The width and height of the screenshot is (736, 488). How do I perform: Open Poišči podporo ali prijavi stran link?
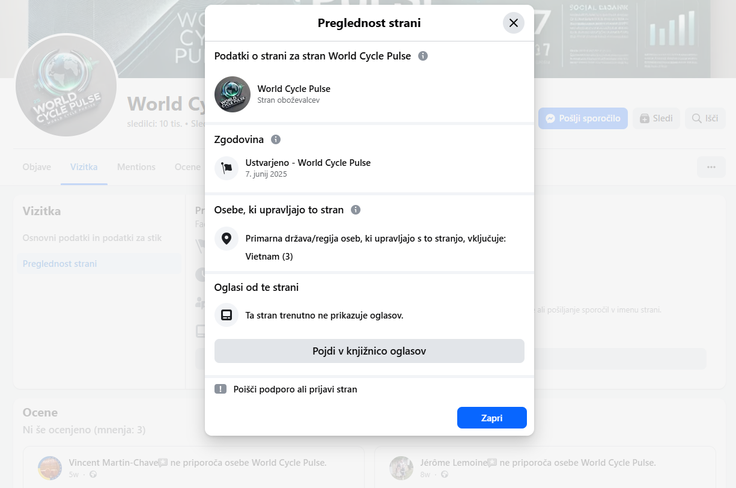click(x=295, y=389)
